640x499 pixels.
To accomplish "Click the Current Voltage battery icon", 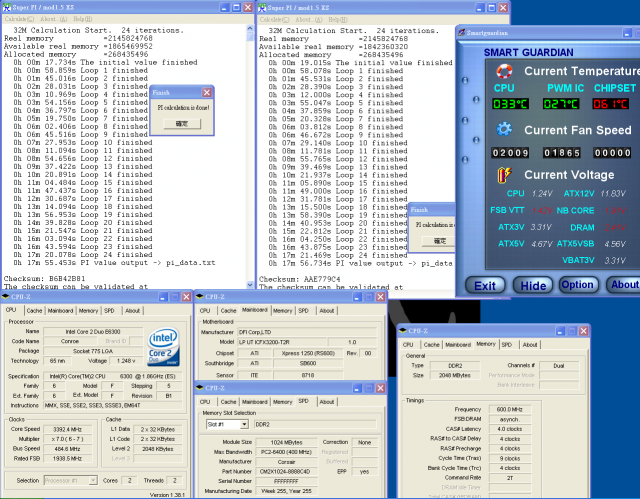I will click(504, 175).
